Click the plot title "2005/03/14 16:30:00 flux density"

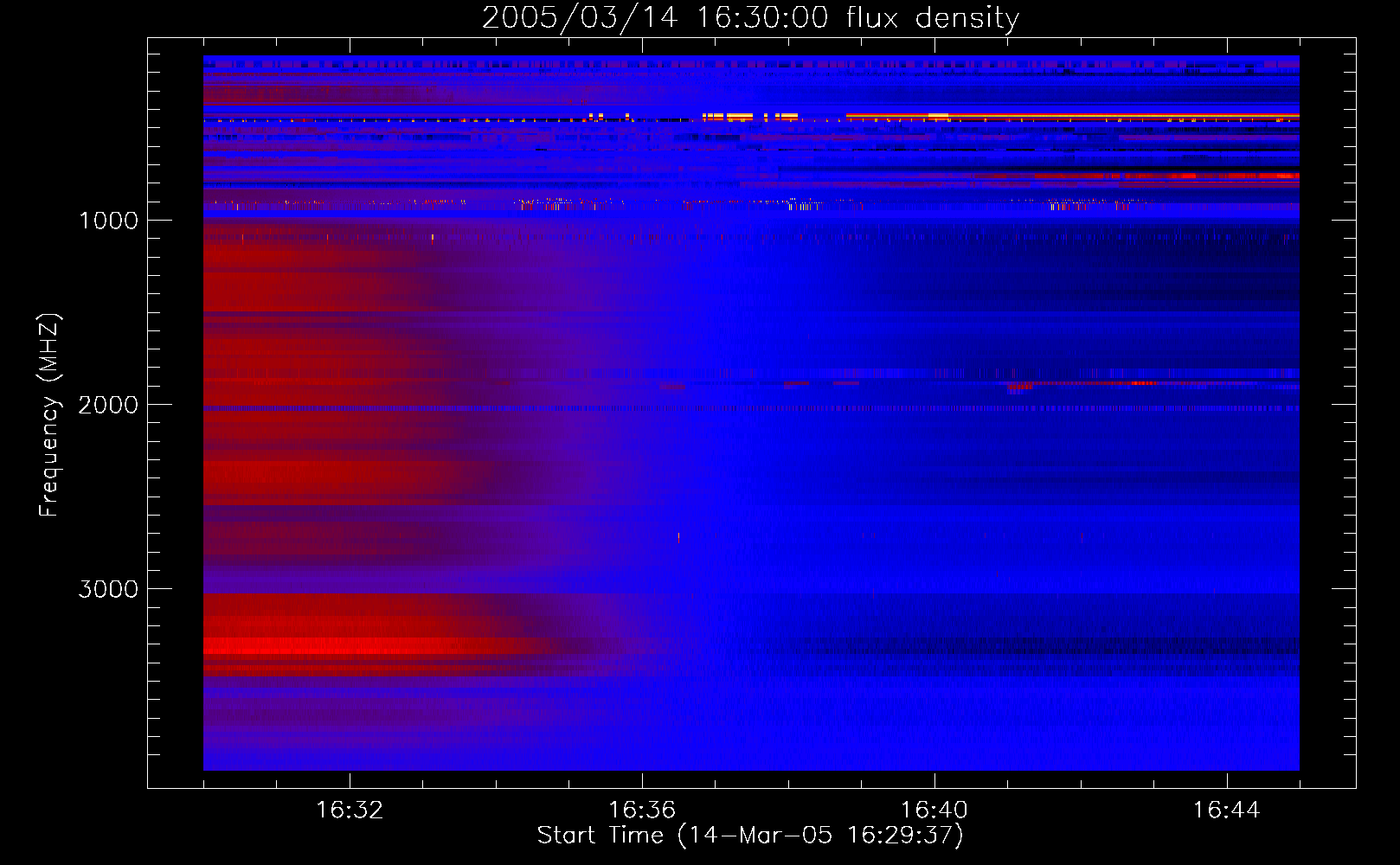click(x=750, y=17)
